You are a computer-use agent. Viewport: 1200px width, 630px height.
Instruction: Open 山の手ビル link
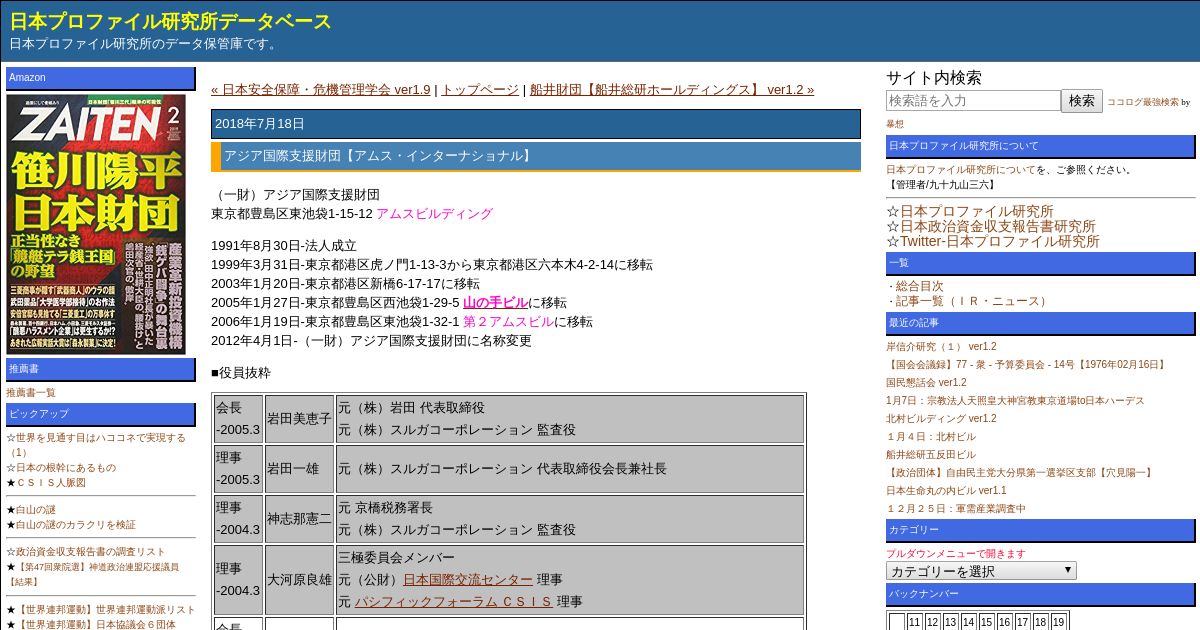point(495,303)
